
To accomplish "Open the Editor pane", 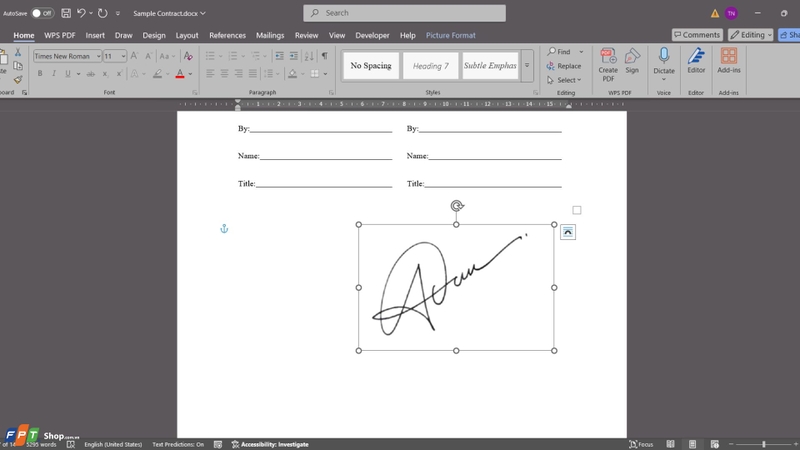I will [696, 61].
